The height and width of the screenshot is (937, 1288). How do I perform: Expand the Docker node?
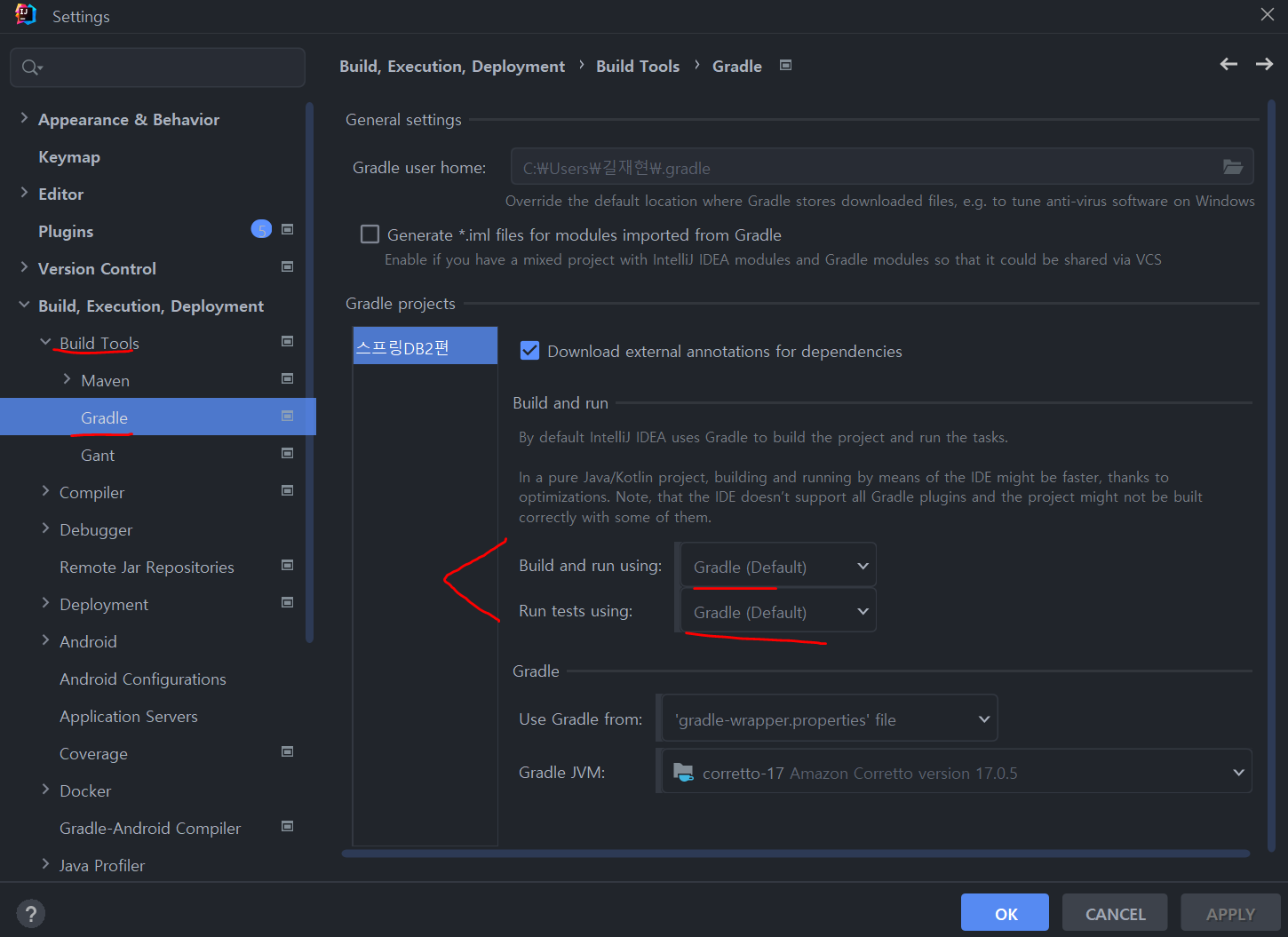pyautogui.click(x=45, y=790)
